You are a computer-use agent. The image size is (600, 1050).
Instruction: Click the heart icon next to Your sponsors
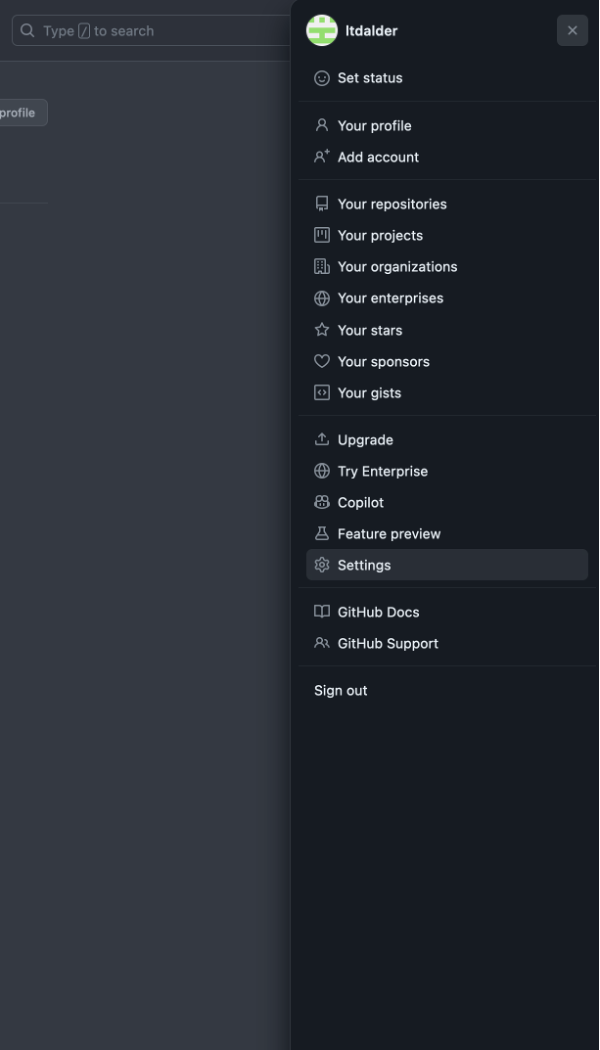[x=320, y=361]
